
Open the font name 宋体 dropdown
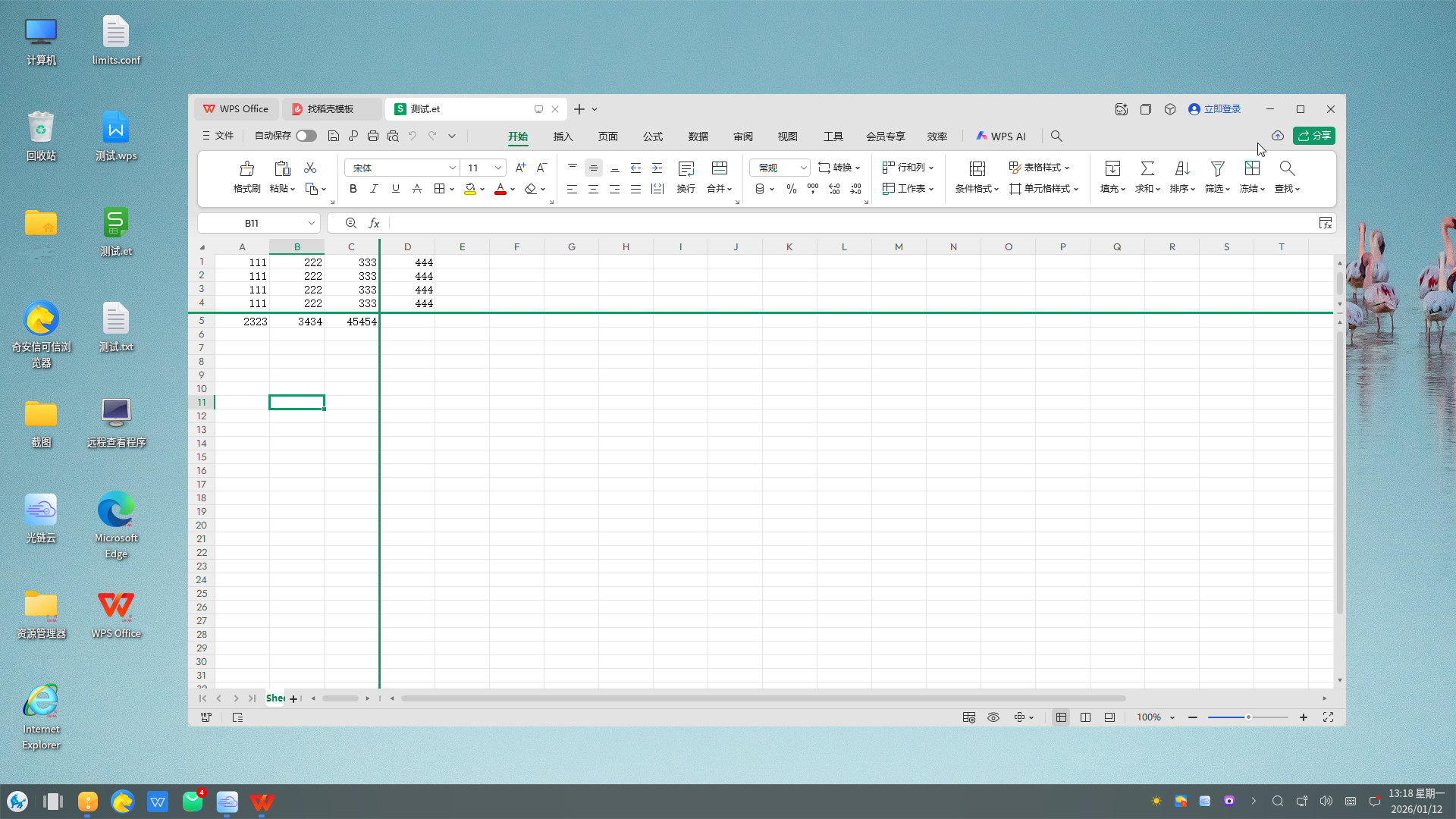click(452, 168)
